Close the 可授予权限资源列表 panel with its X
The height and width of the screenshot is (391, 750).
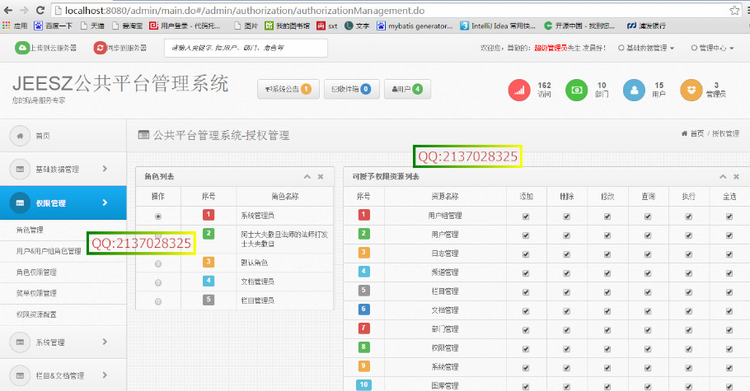click(x=737, y=177)
